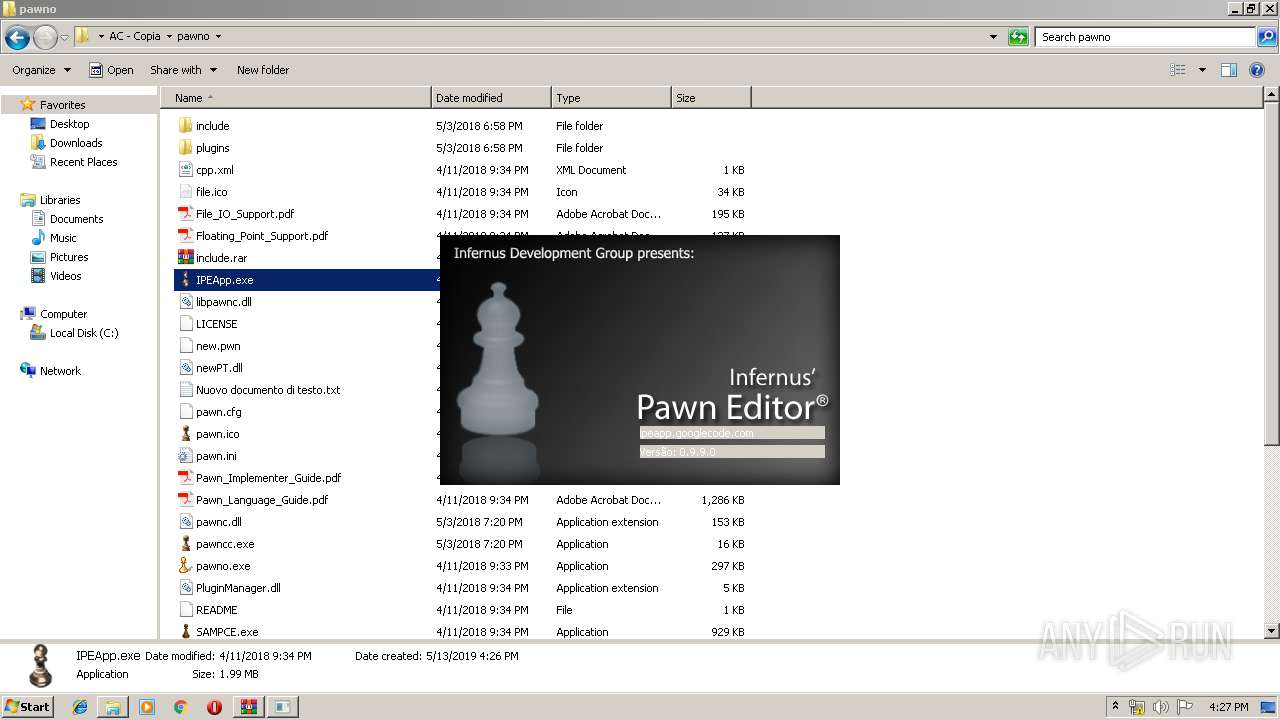Select Network in navigation pane
Screen dimensions: 1280x720
coord(60,371)
